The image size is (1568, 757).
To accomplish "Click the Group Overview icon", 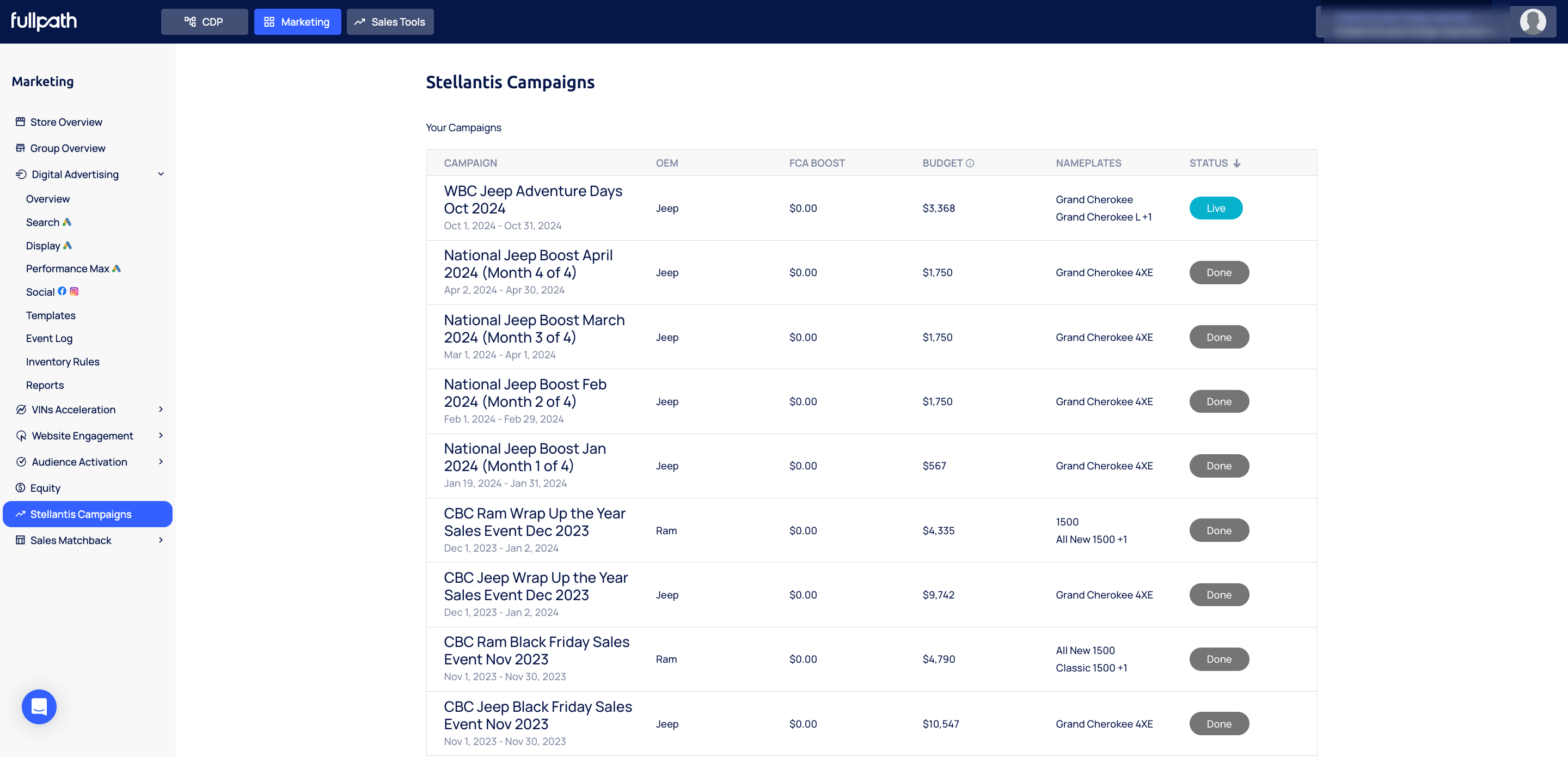I will tap(20, 148).
